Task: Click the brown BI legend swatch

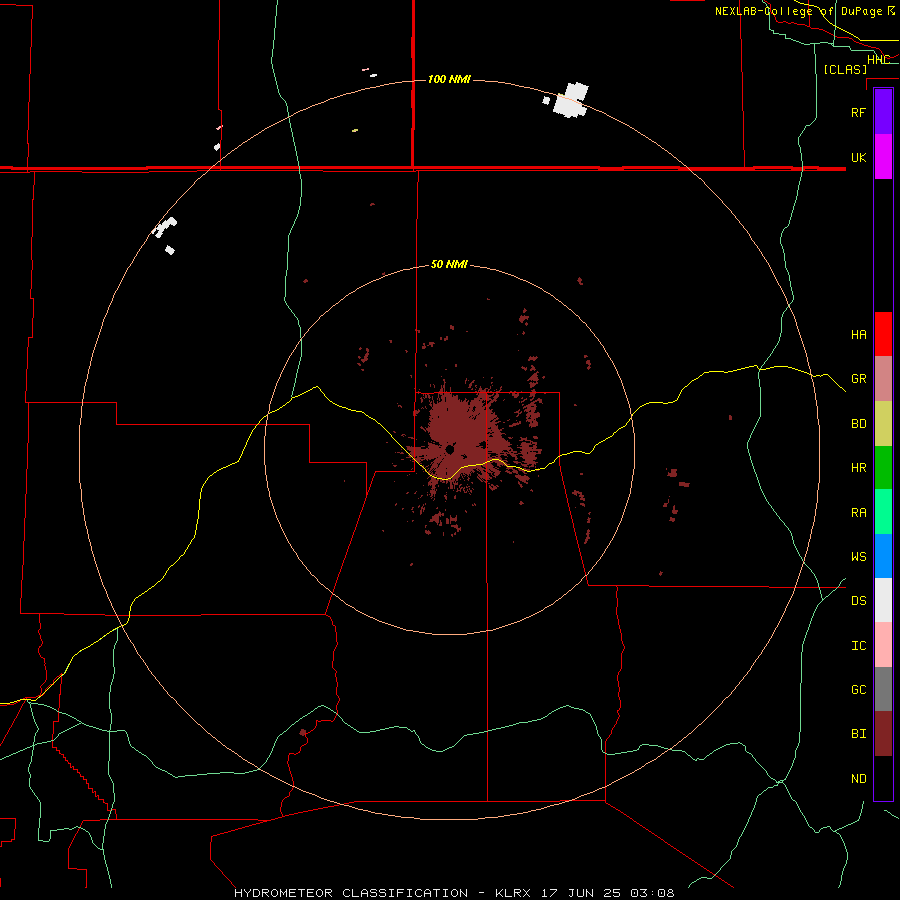Action: click(x=883, y=734)
